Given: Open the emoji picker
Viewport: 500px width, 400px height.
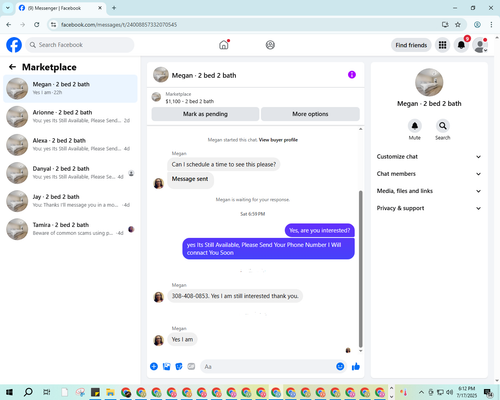Looking at the screenshot, I should (x=340, y=367).
